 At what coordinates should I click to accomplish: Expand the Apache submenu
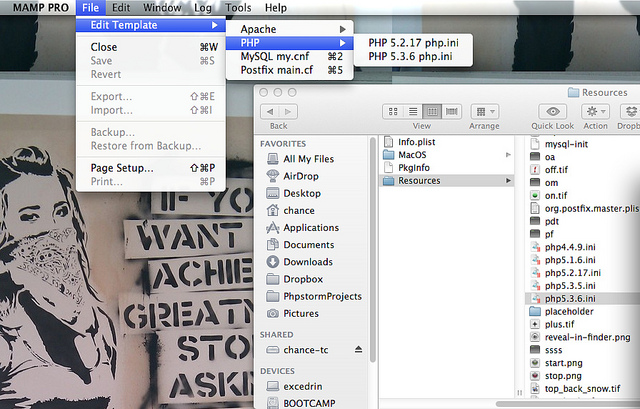click(x=289, y=29)
